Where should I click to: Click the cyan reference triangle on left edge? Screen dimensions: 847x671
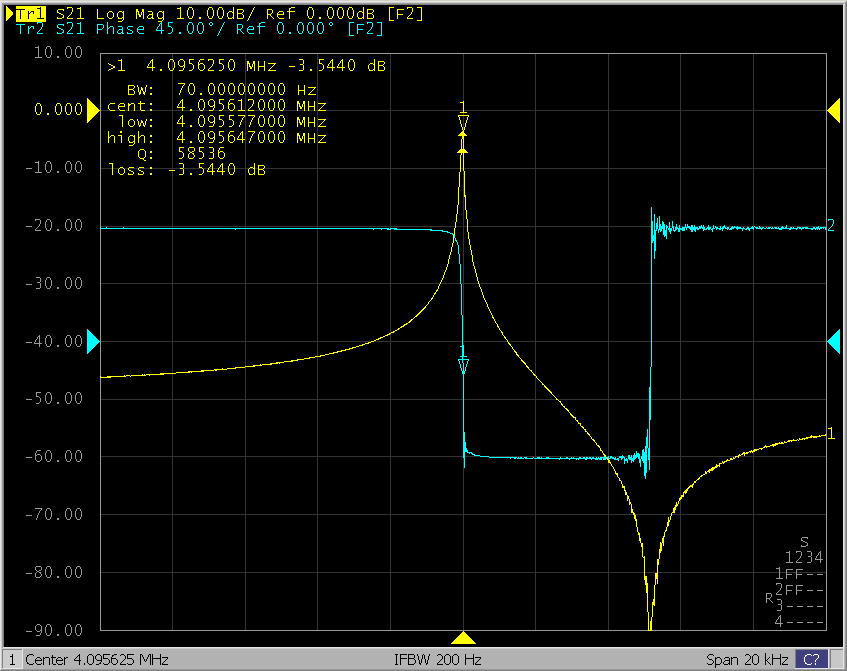tap(94, 342)
